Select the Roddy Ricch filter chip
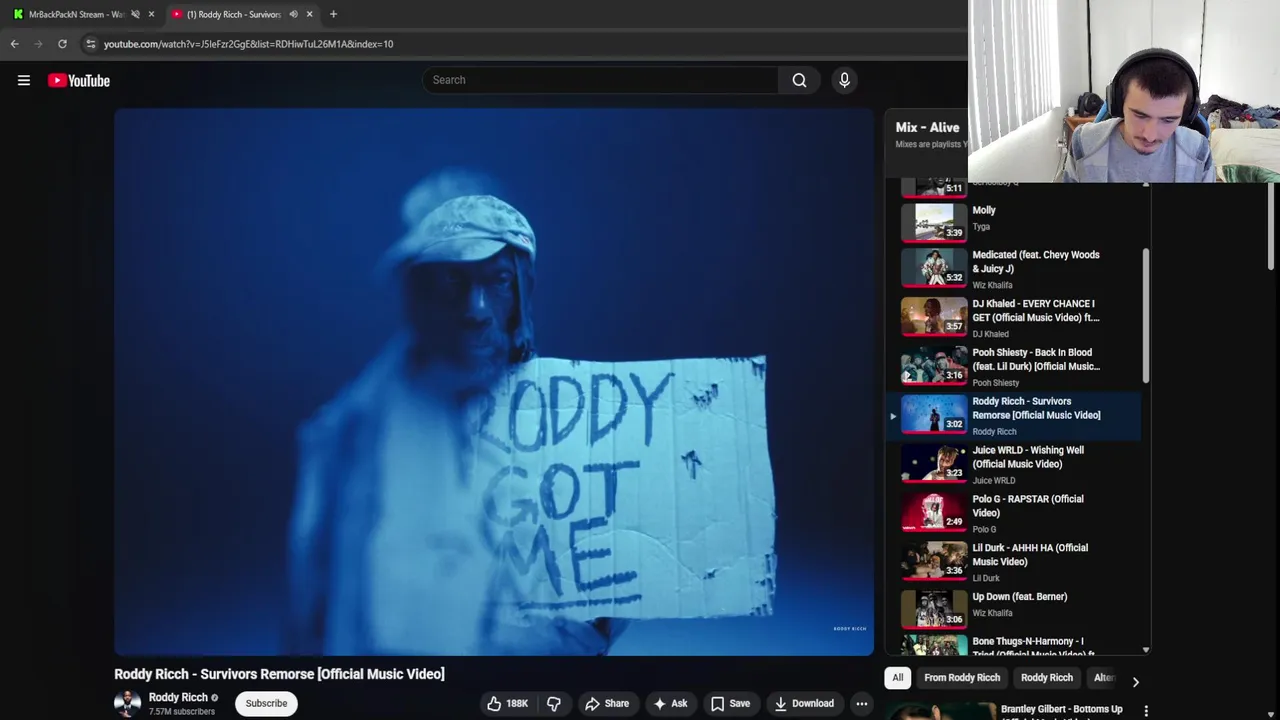 point(1047,678)
